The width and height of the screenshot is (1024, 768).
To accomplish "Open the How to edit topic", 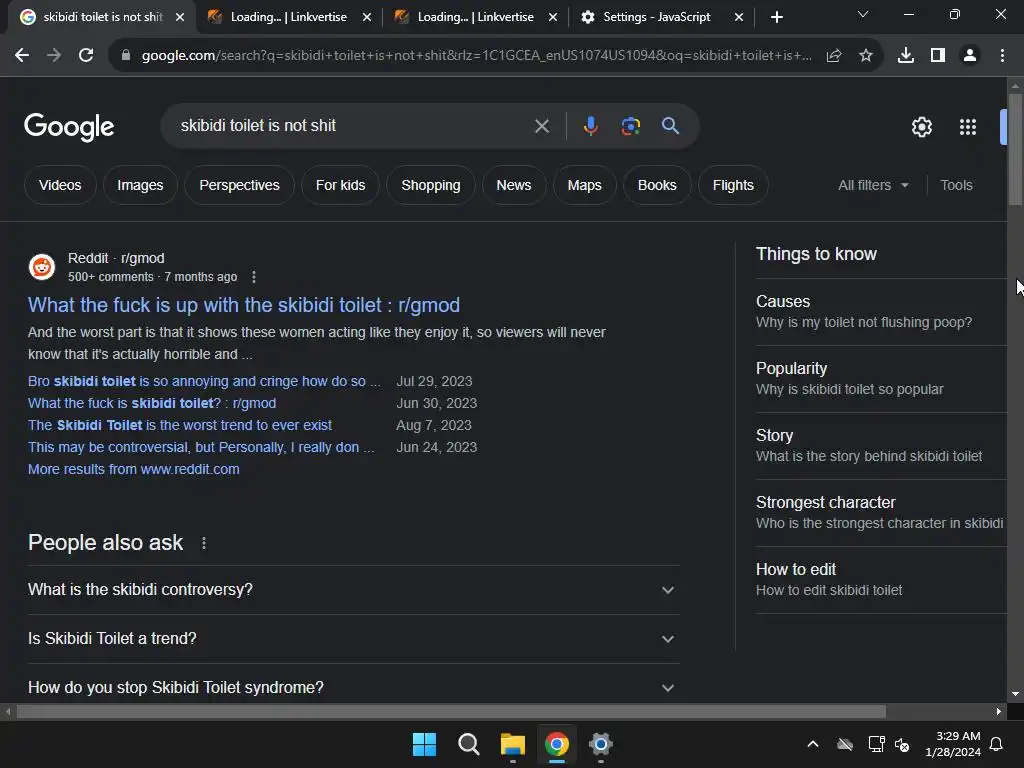I will click(x=881, y=580).
